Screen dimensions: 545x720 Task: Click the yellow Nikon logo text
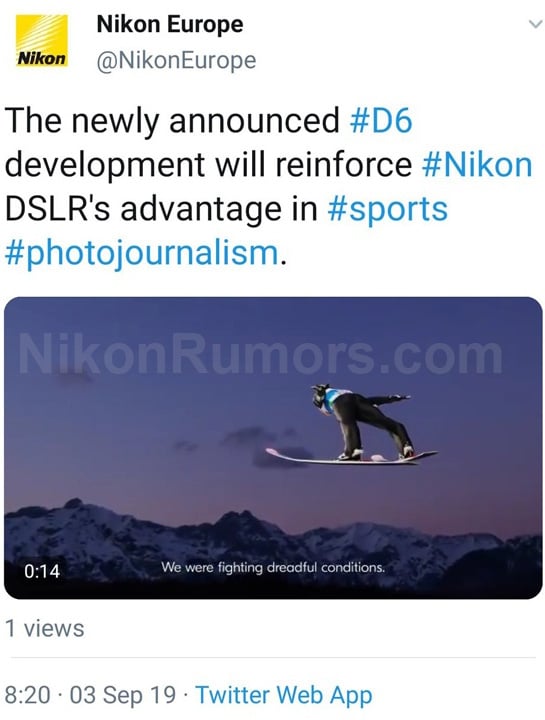pos(42,59)
